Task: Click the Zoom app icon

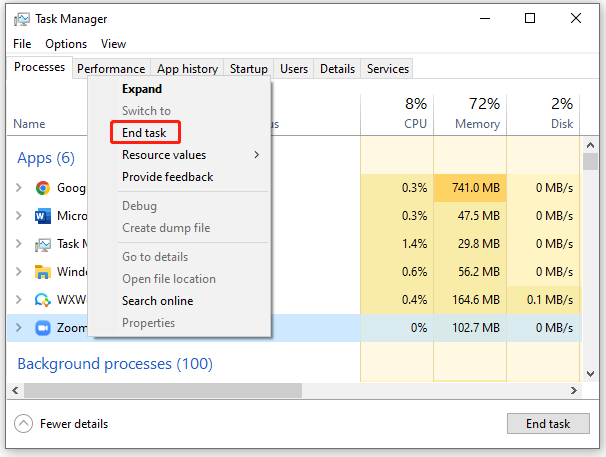Action: 43,328
